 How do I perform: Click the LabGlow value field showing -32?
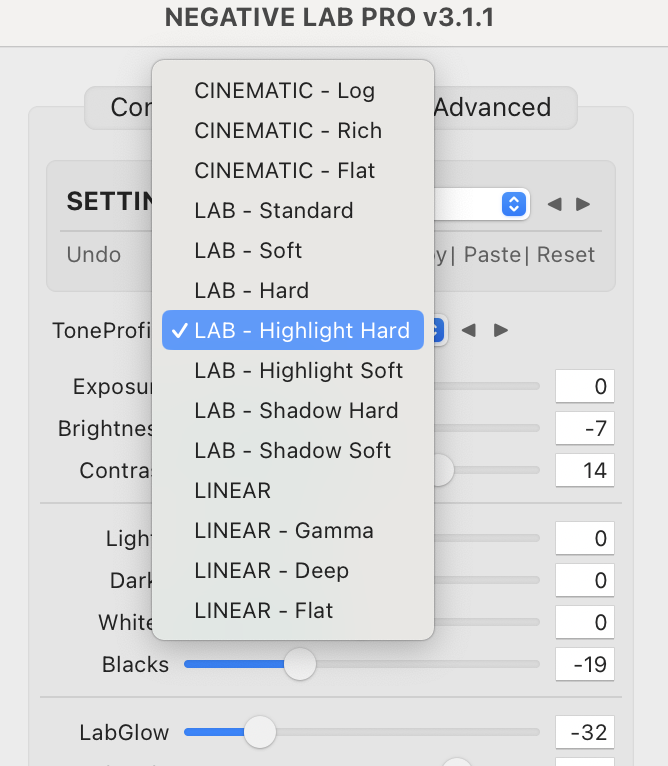[584, 732]
